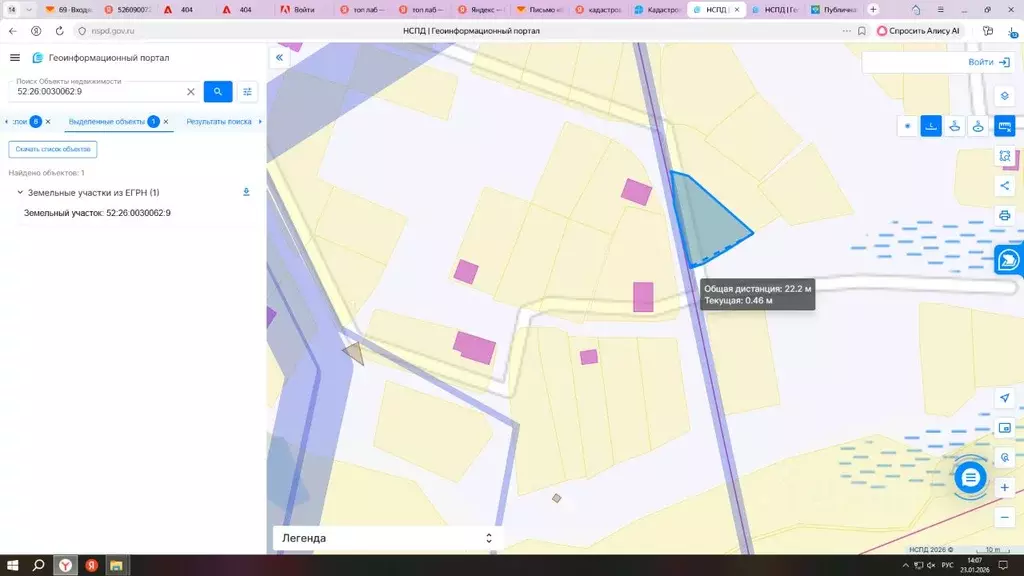Open the Выделенные объекты tab
The height and width of the screenshot is (576, 1024).
[x=106, y=121]
